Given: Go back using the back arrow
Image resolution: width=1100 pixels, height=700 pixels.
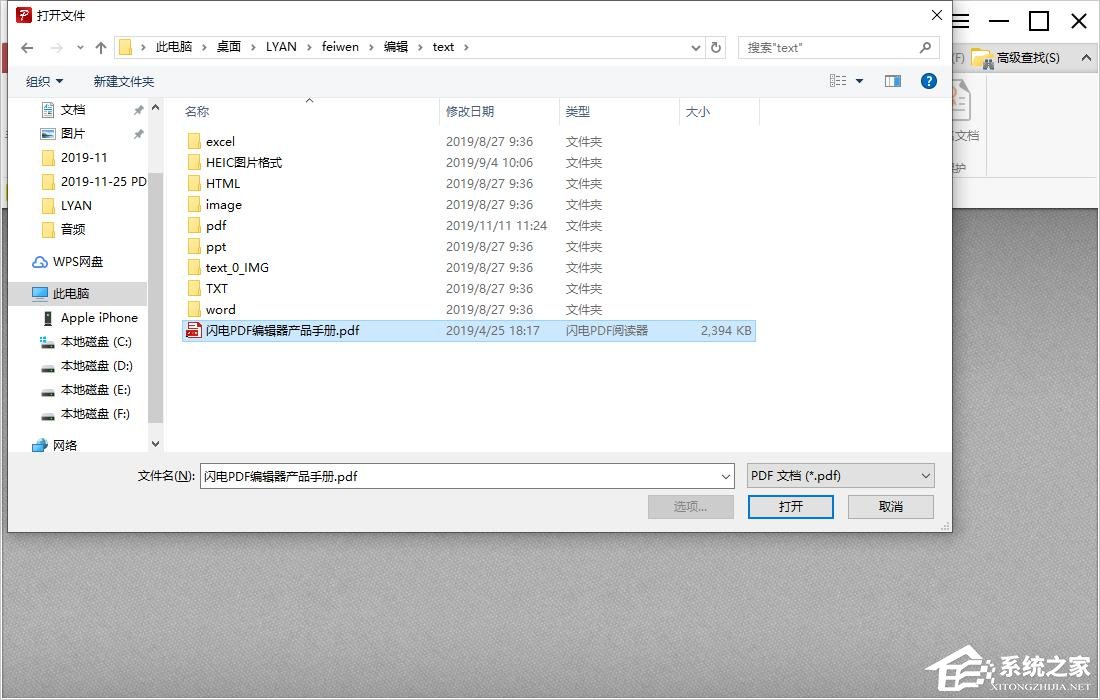Looking at the screenshot, I should (26, 46).
